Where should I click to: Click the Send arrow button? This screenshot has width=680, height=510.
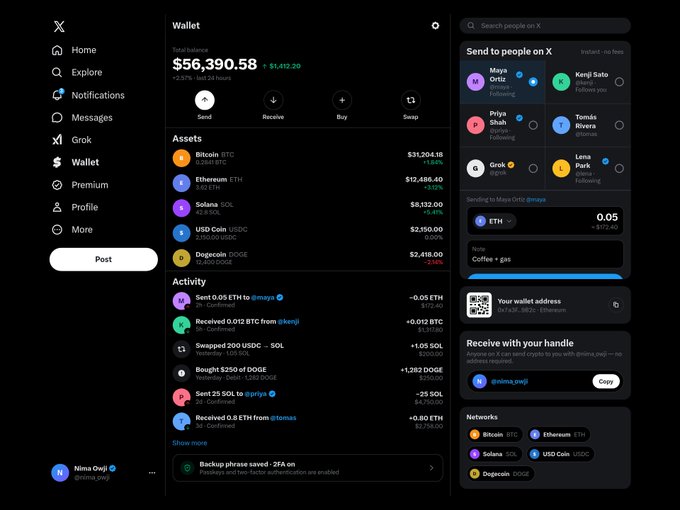click(205, 100)
